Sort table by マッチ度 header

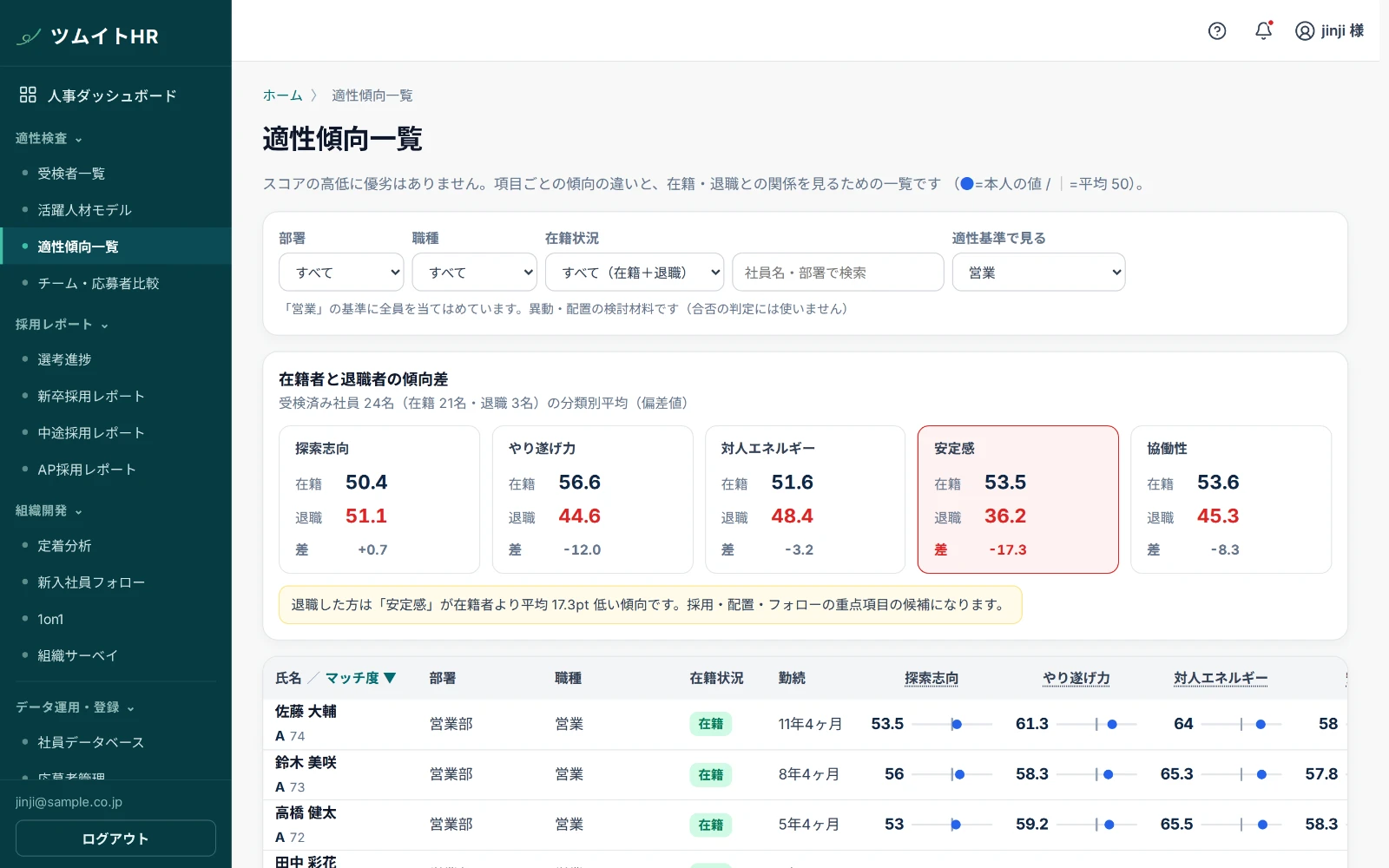(360, 679)
